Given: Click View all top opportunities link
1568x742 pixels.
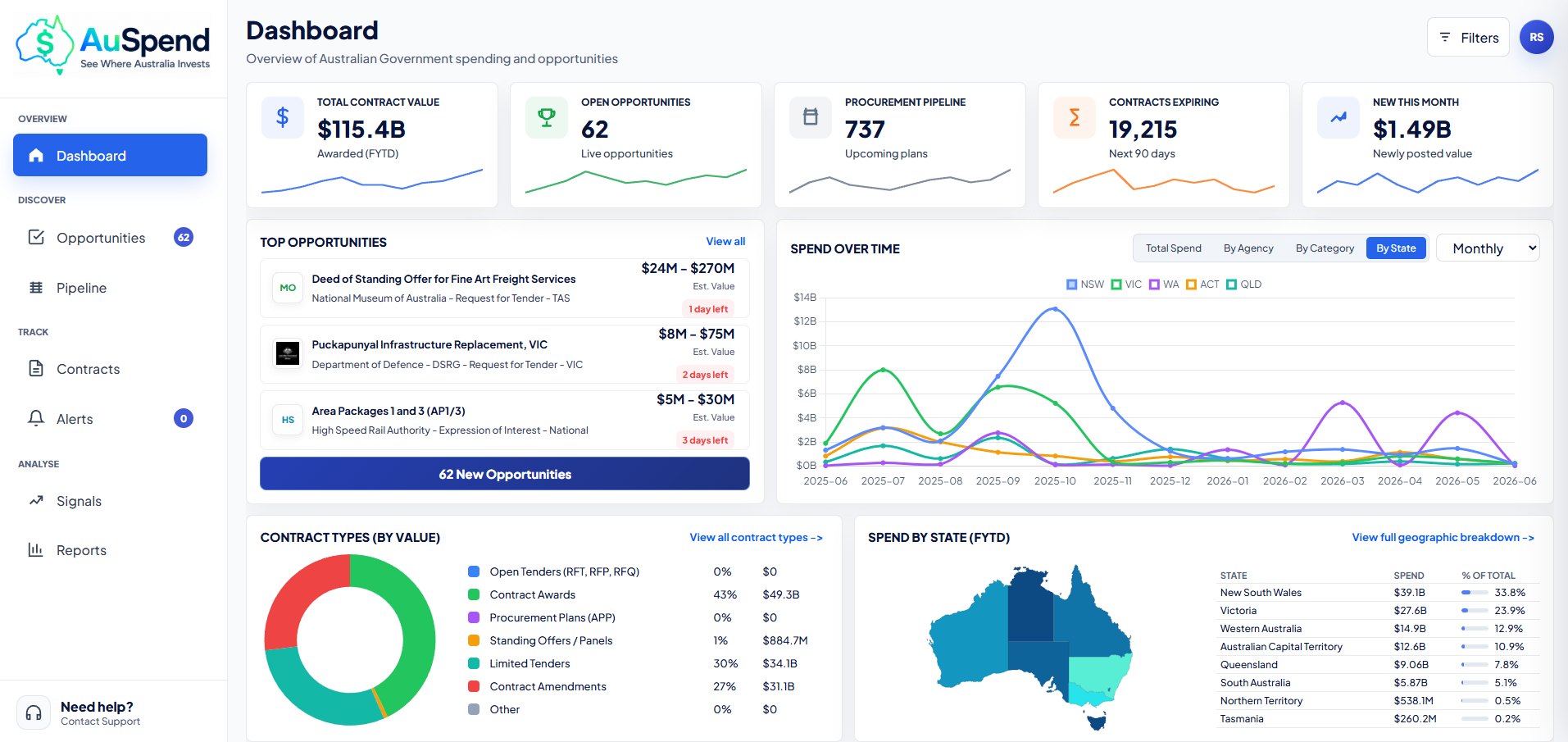Looking at the screenshot, I should 725,241.
